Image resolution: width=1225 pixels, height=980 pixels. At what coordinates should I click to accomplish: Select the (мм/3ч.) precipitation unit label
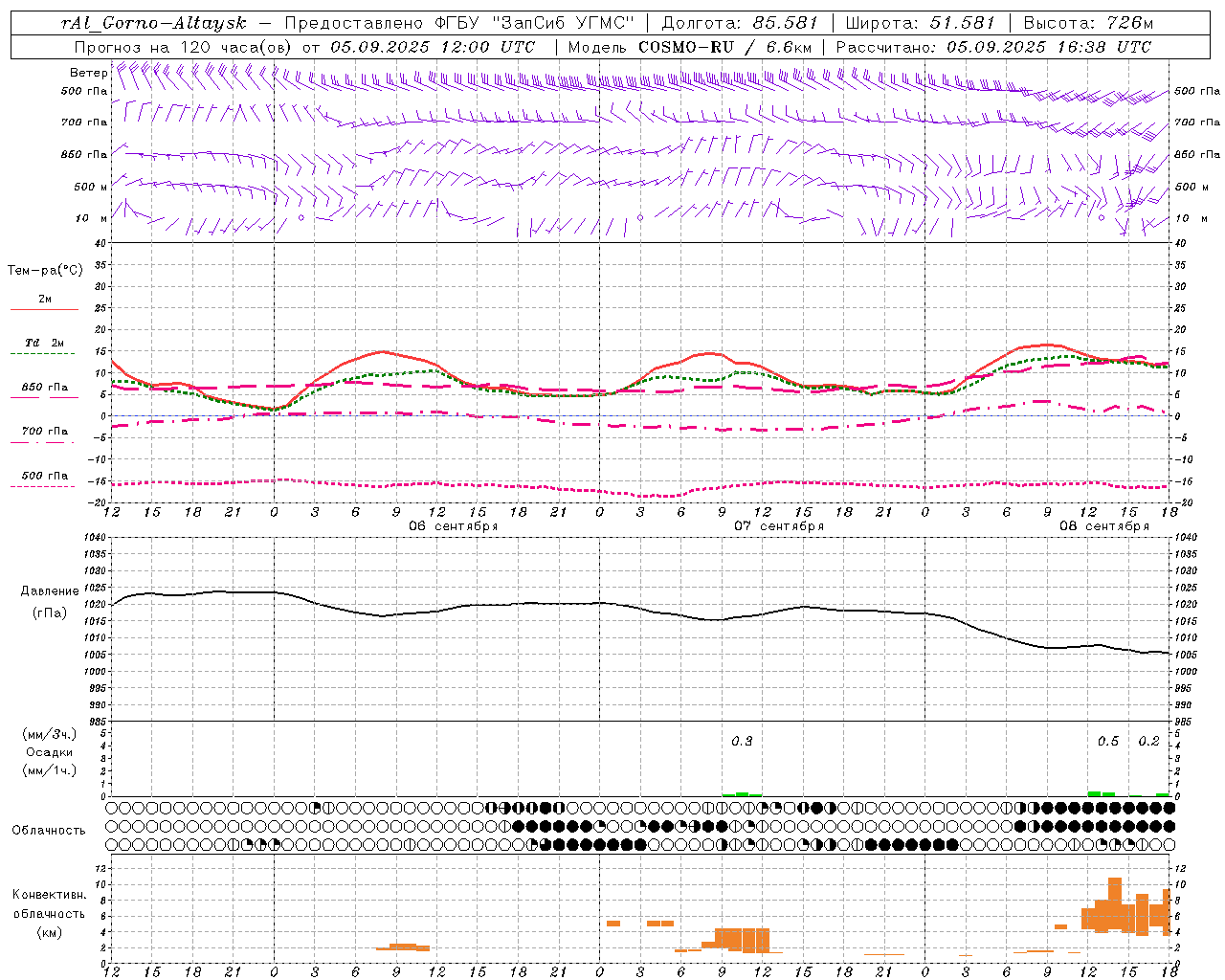[x=50, y=734]
